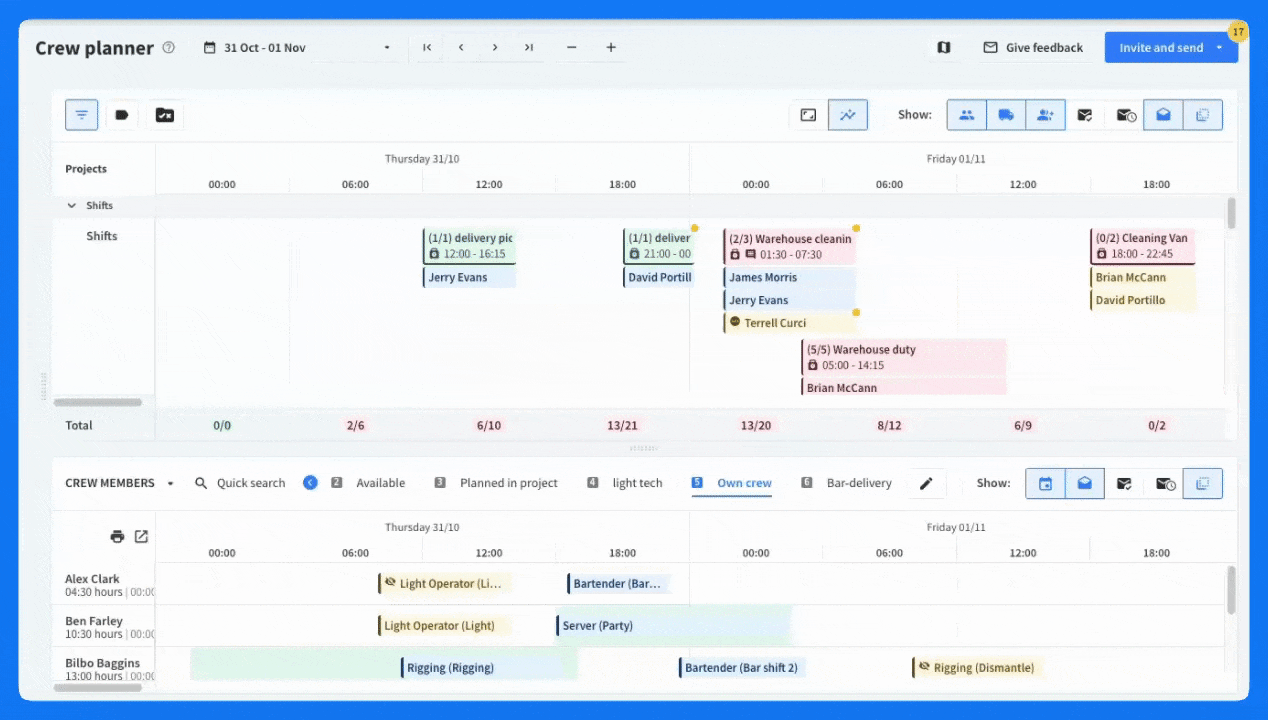This screenshot has width=1268, height=720.
Task: Collapse the Shifts group chevron
Action: point(72,205)
